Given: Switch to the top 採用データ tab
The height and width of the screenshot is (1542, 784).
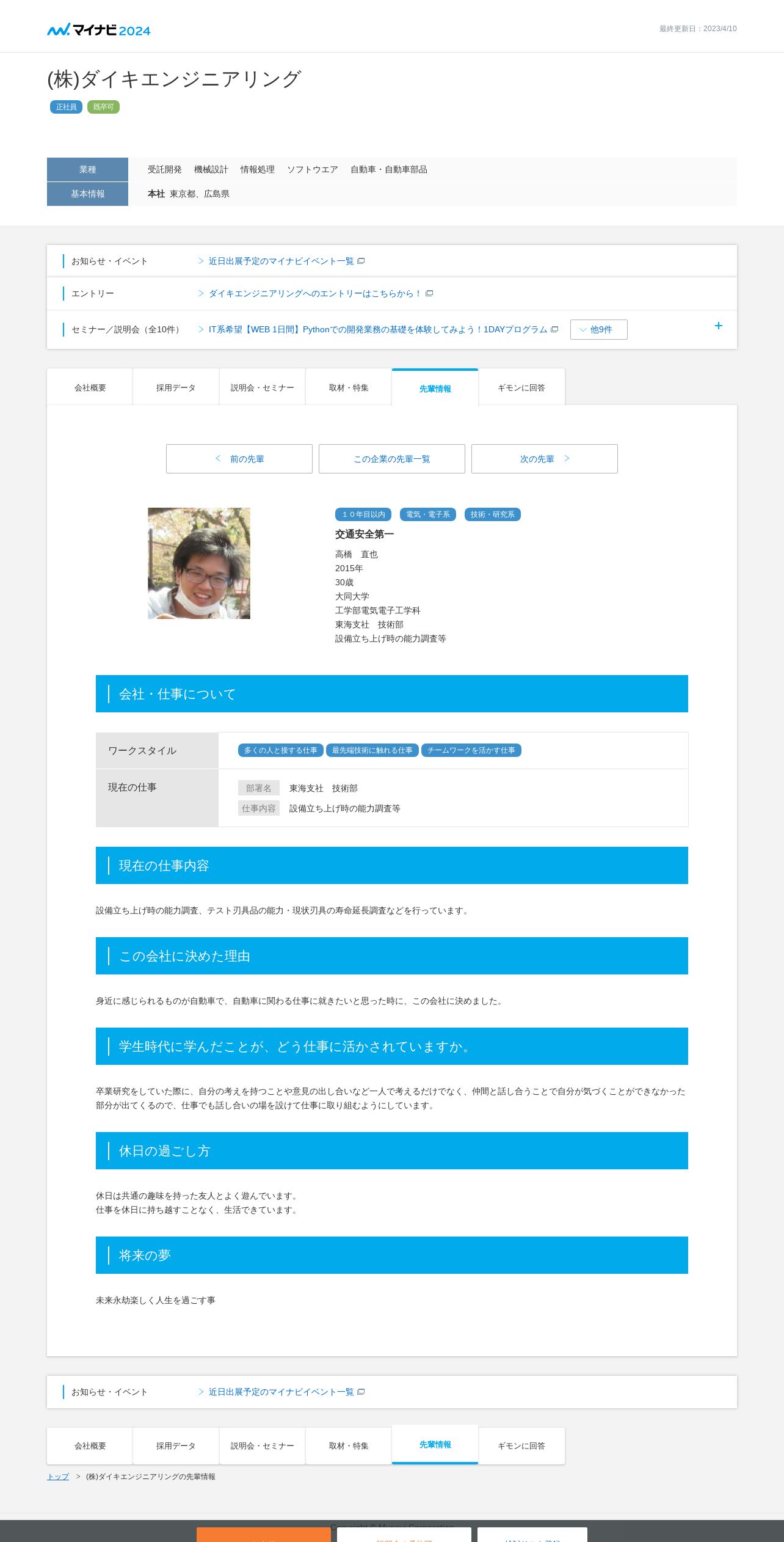Looking at the screenshot, I should click(x=176, y=387).
